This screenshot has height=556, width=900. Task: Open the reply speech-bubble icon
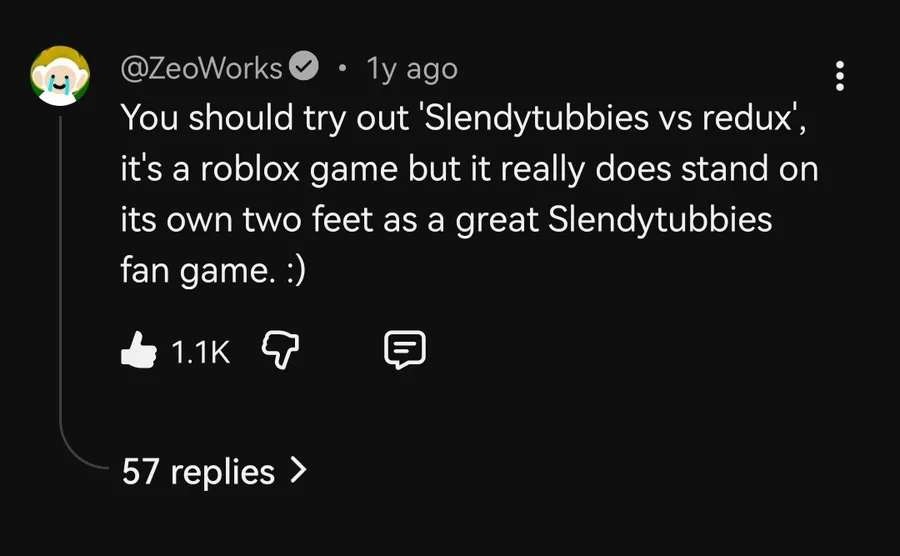405,349
